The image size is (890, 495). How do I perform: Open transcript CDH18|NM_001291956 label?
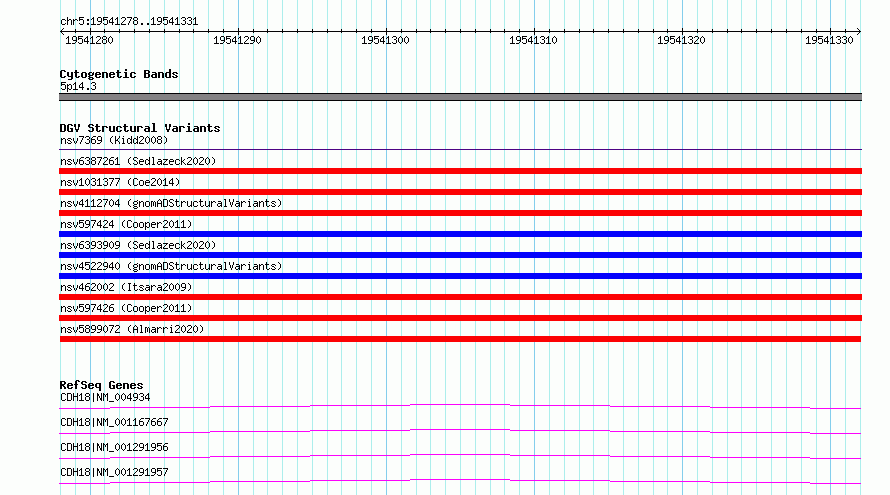point(114,447)
